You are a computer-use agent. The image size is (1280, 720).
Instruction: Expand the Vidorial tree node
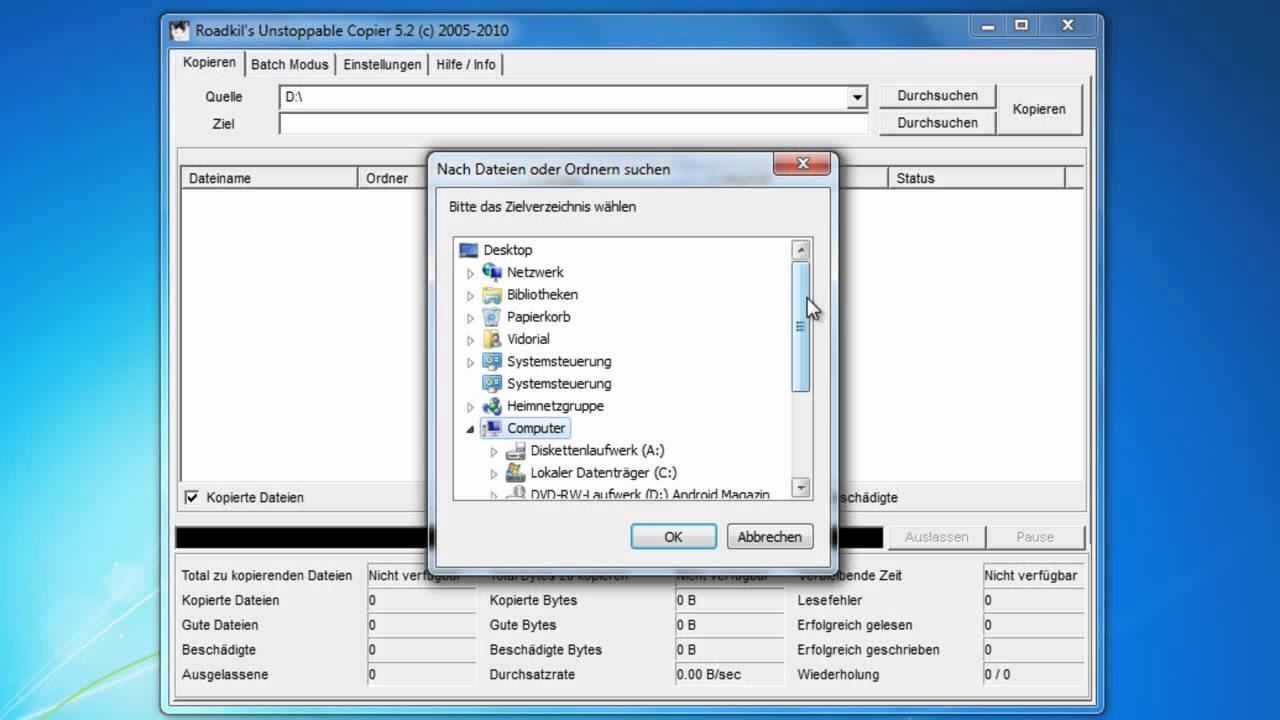pyautogui.click(x=470, y=340)
